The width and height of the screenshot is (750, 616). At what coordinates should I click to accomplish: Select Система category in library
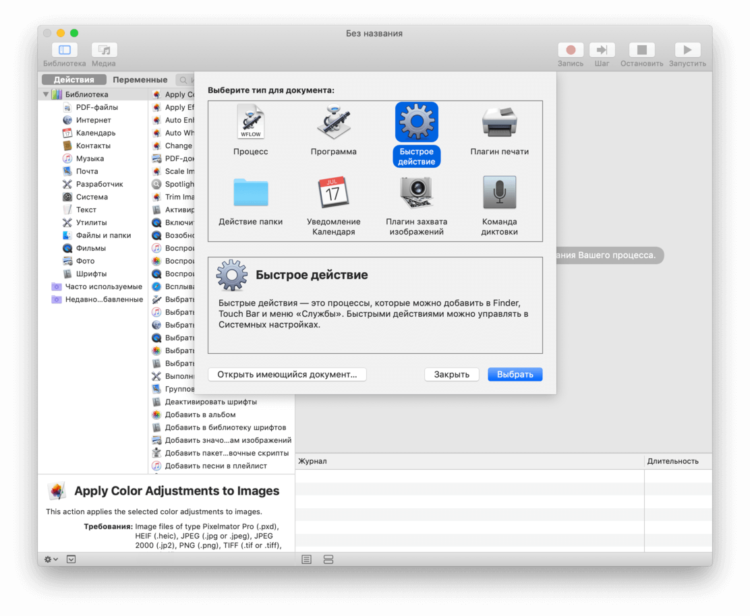point(92,197)
